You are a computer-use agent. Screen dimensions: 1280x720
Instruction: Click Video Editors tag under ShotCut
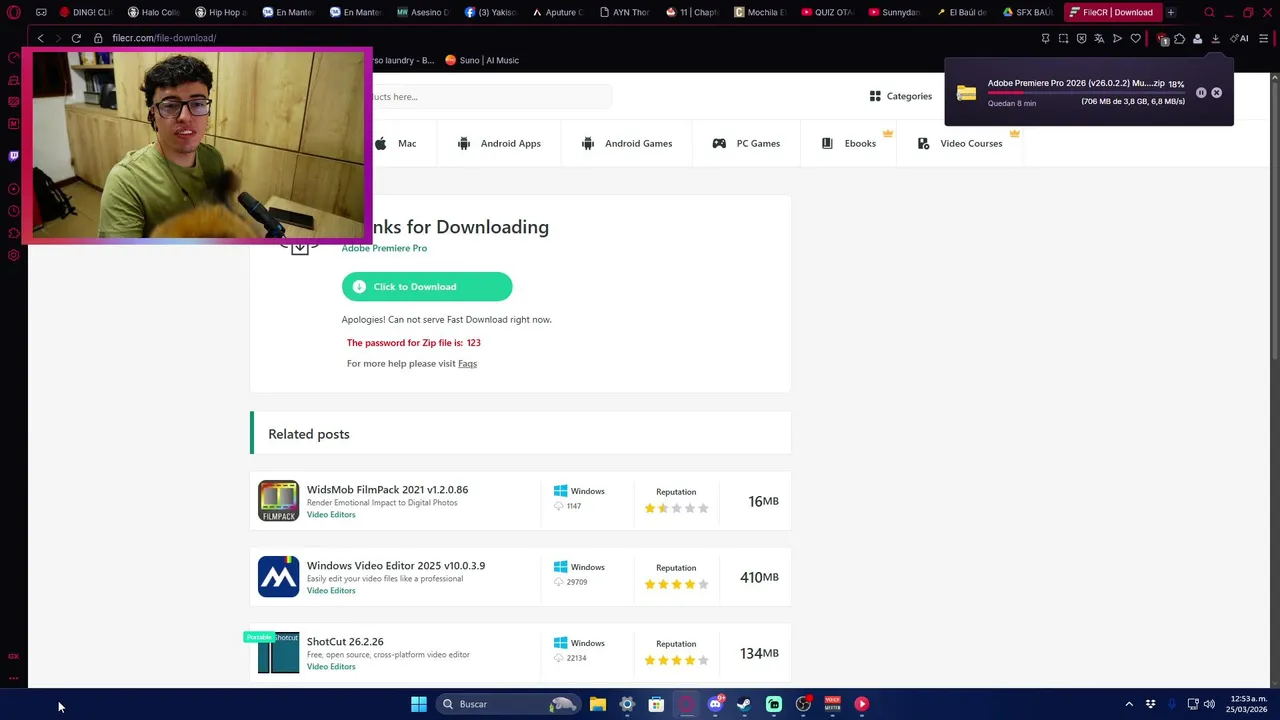[x=331, y=667]
